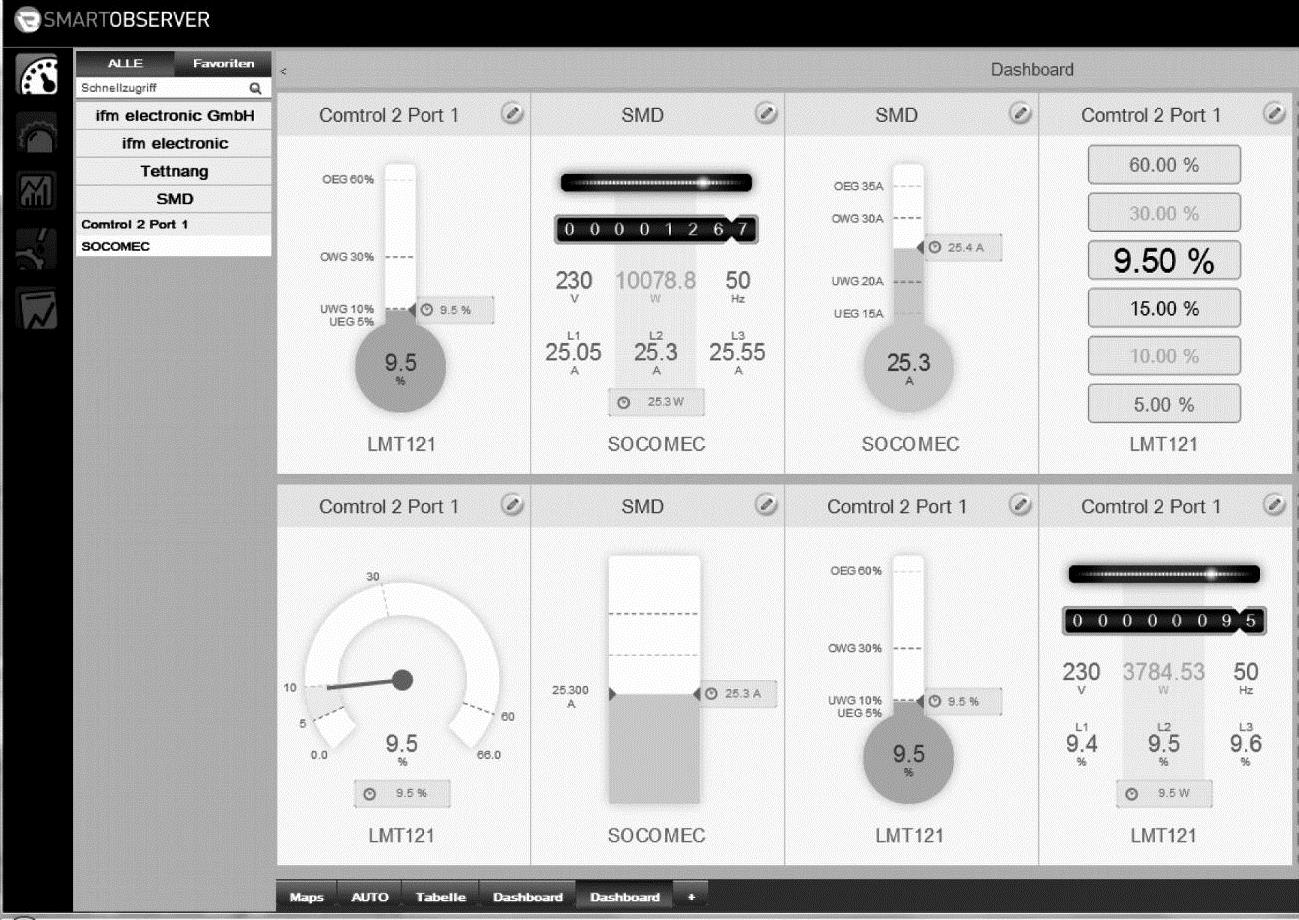Open the dashboard gauge view in the sidebar
1299x920 pixels.
pos(38,76)
